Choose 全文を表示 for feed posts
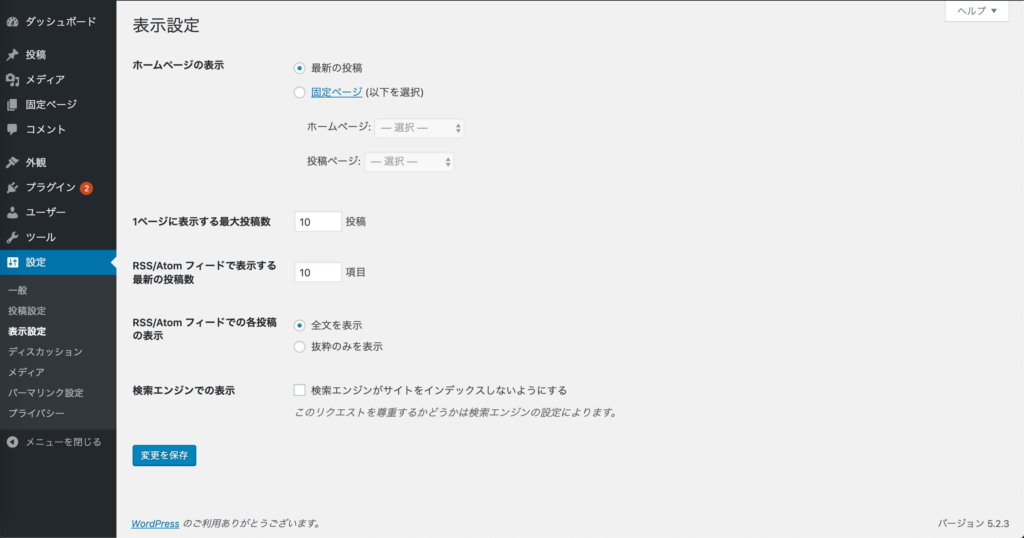The height and width of the screenshot is (538, 1024). [299, 325]
